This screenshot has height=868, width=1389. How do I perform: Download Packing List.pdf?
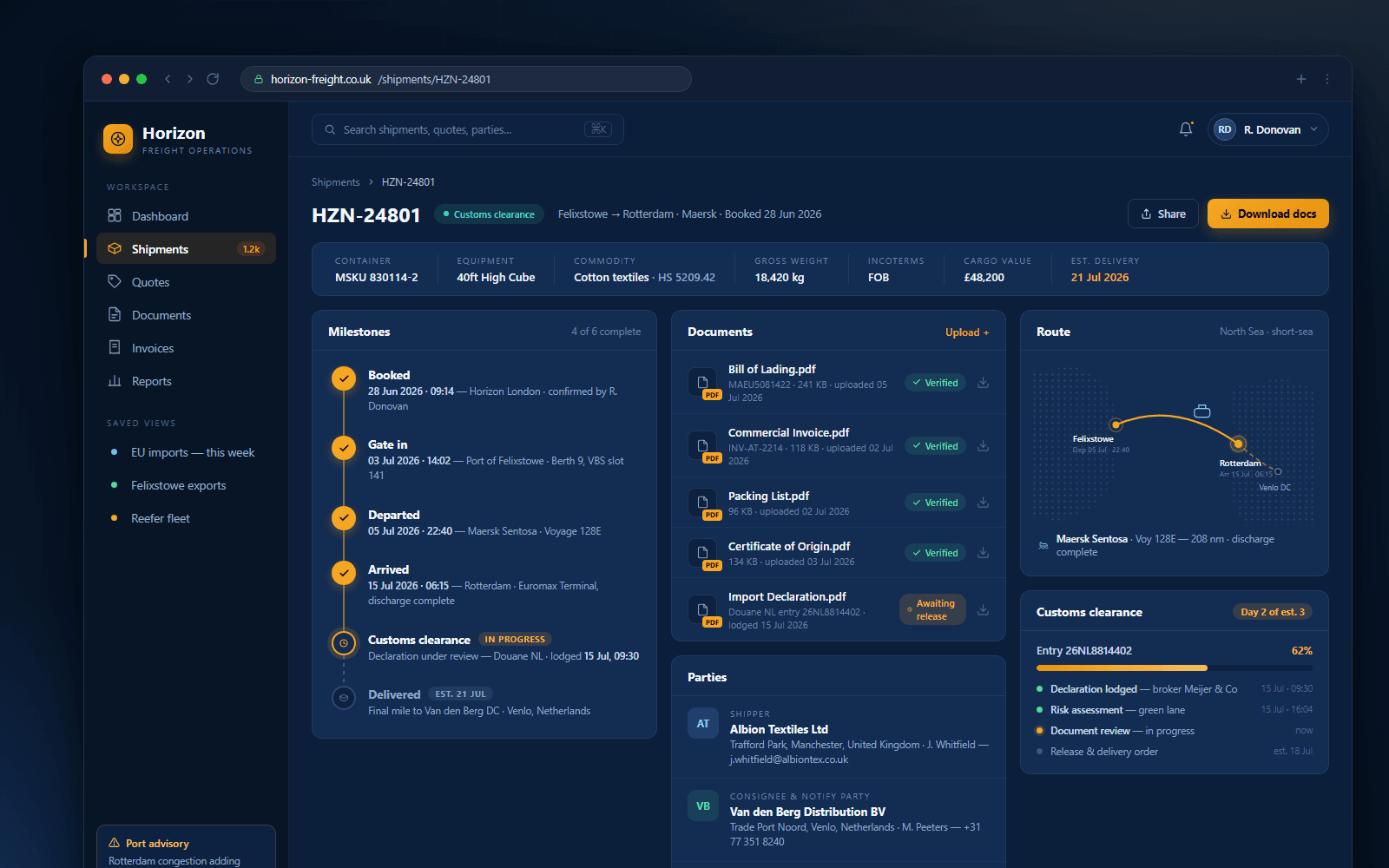point(984,503)
